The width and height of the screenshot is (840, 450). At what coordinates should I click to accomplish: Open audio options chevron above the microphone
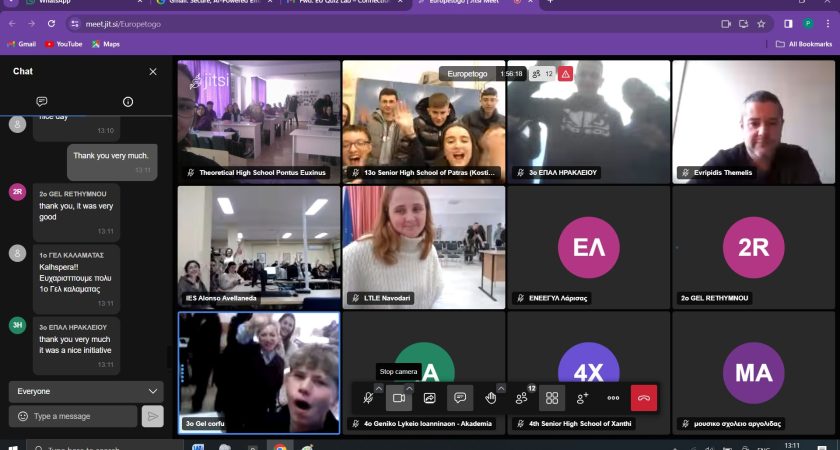coord(378,388)
